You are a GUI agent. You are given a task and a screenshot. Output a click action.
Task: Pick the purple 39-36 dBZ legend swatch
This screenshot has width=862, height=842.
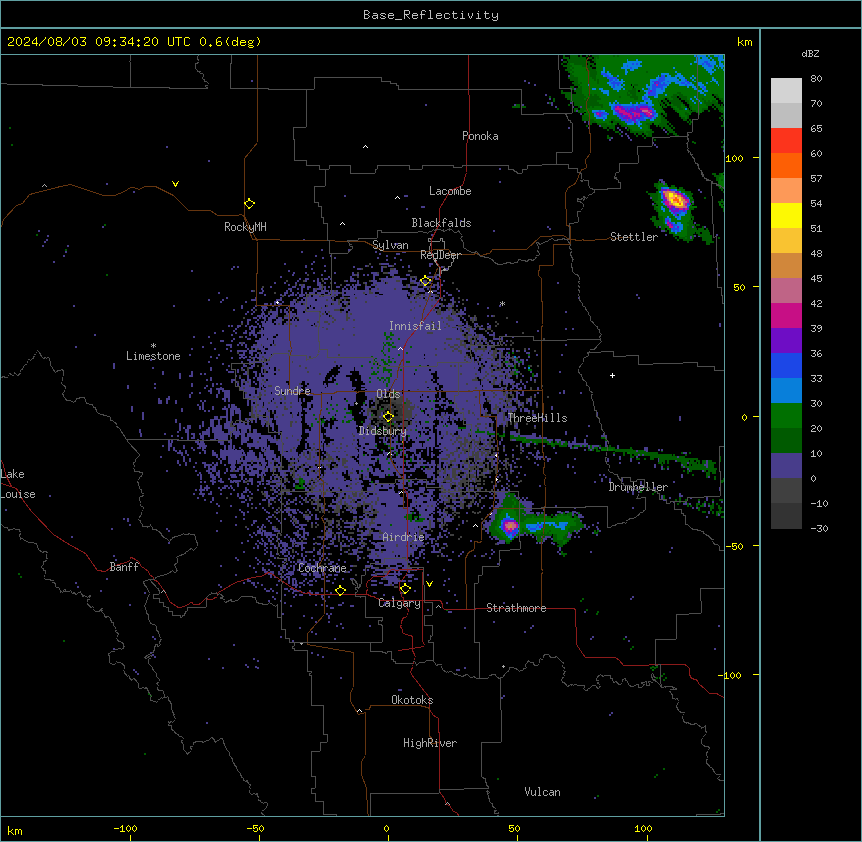(x=786, y=340)
